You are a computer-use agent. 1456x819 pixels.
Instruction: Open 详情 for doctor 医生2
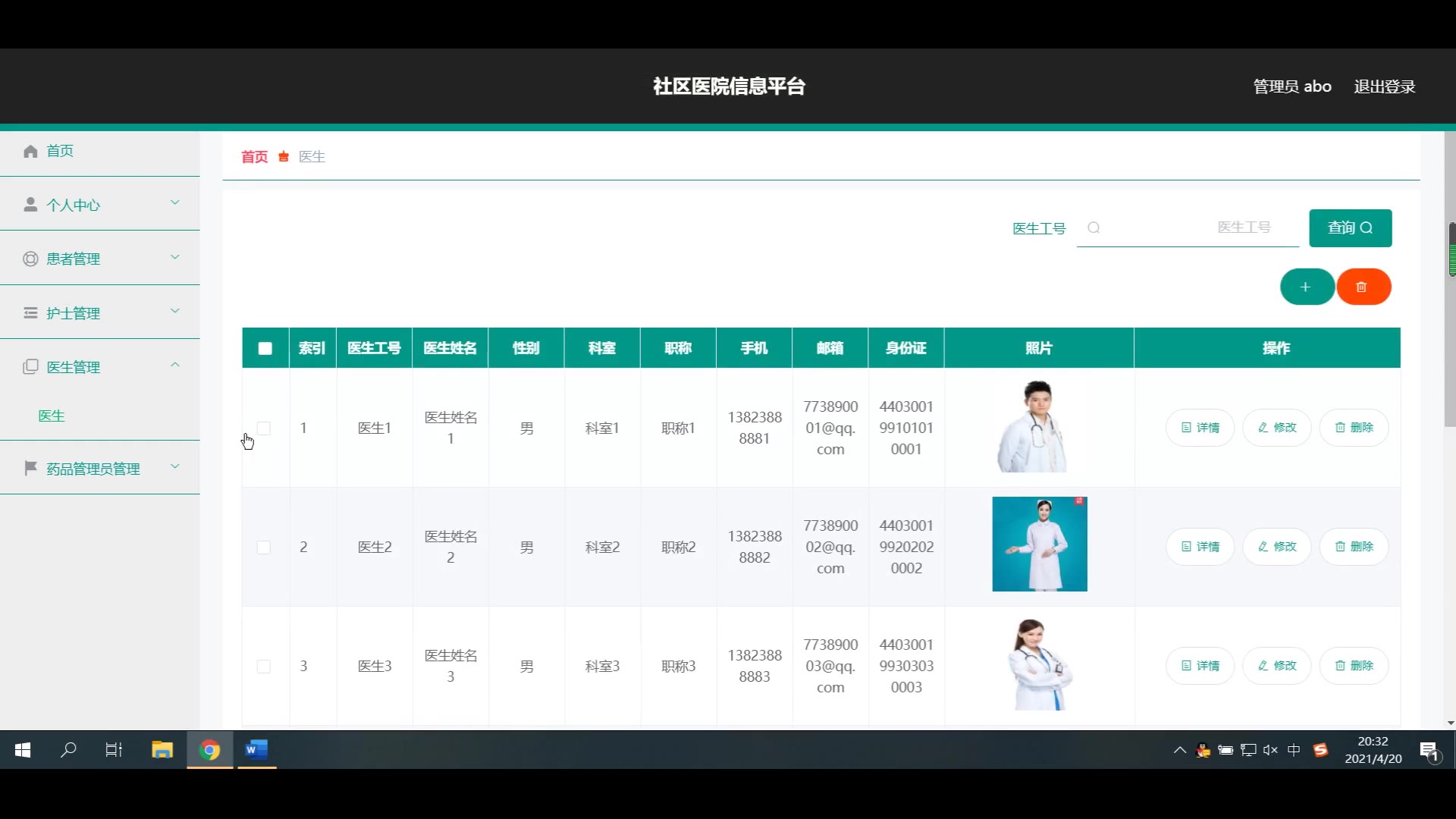pos(1200,547)
